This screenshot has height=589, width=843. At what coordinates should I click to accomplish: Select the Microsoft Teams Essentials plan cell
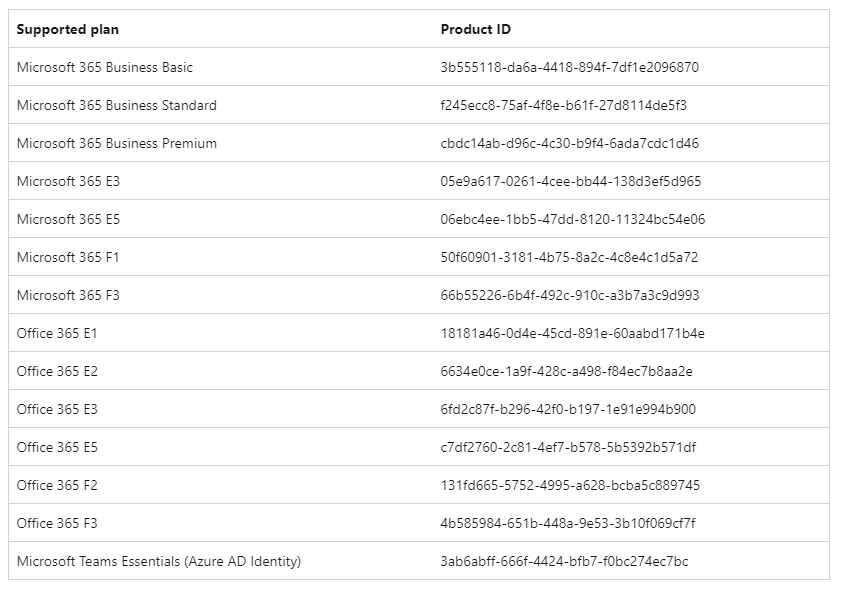click(x=159, y=561)
